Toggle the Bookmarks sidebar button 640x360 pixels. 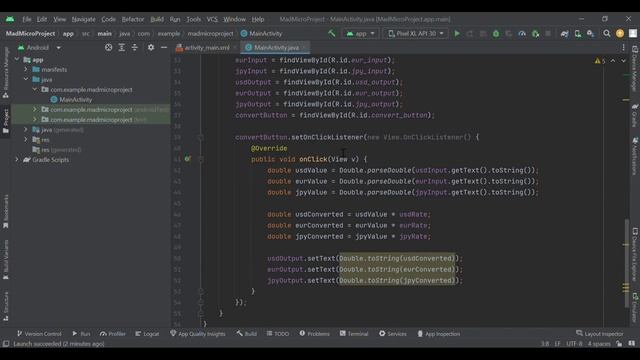6,211
